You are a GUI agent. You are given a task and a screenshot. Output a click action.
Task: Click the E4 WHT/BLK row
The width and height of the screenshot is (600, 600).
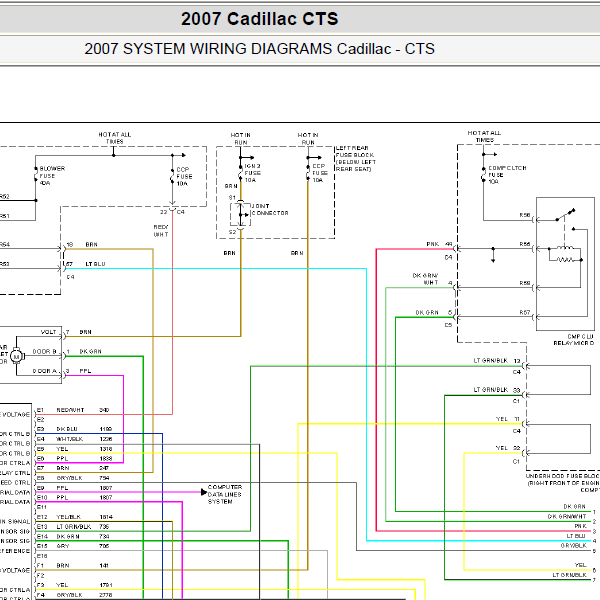coord(74,439)
